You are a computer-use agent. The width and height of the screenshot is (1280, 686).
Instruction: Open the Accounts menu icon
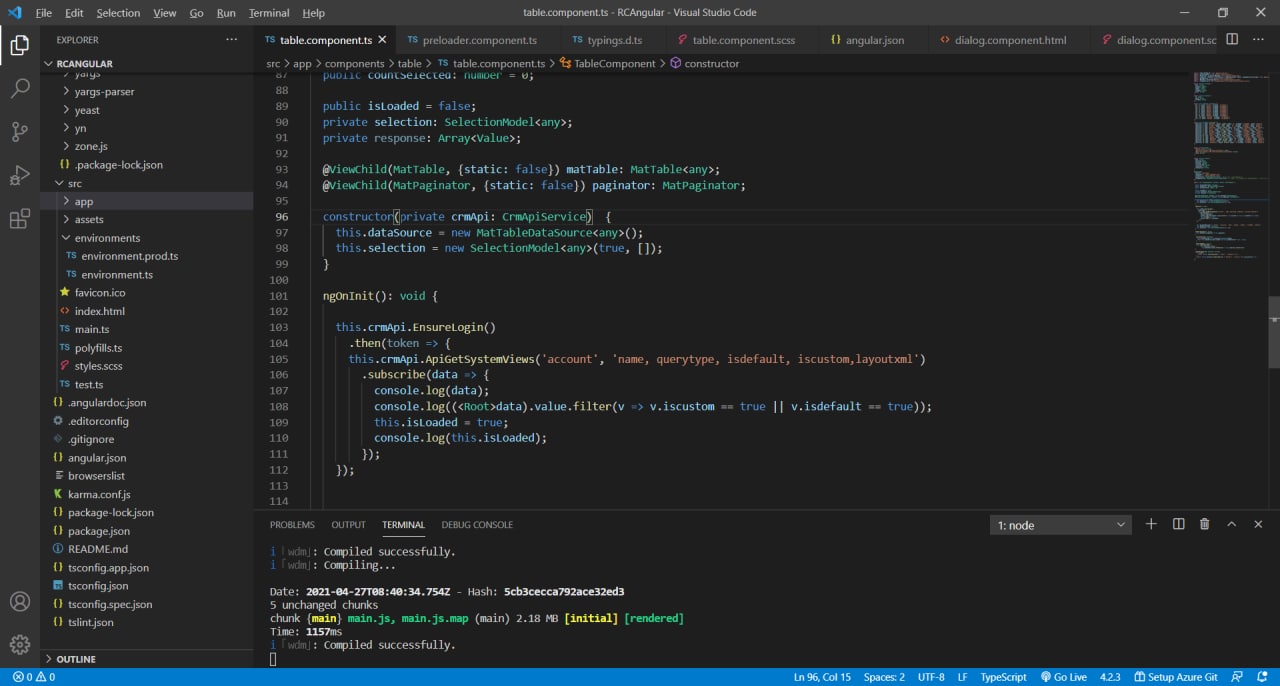[19, 602]
